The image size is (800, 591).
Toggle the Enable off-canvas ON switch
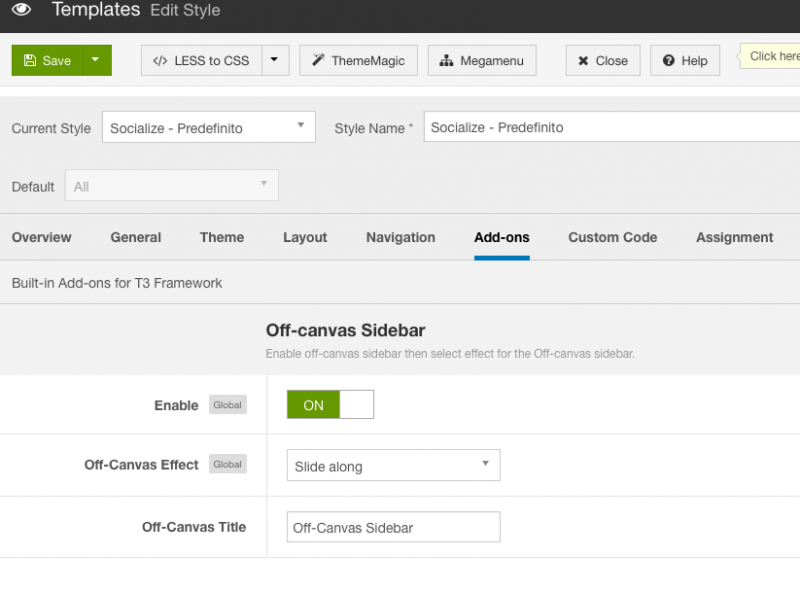330,404
